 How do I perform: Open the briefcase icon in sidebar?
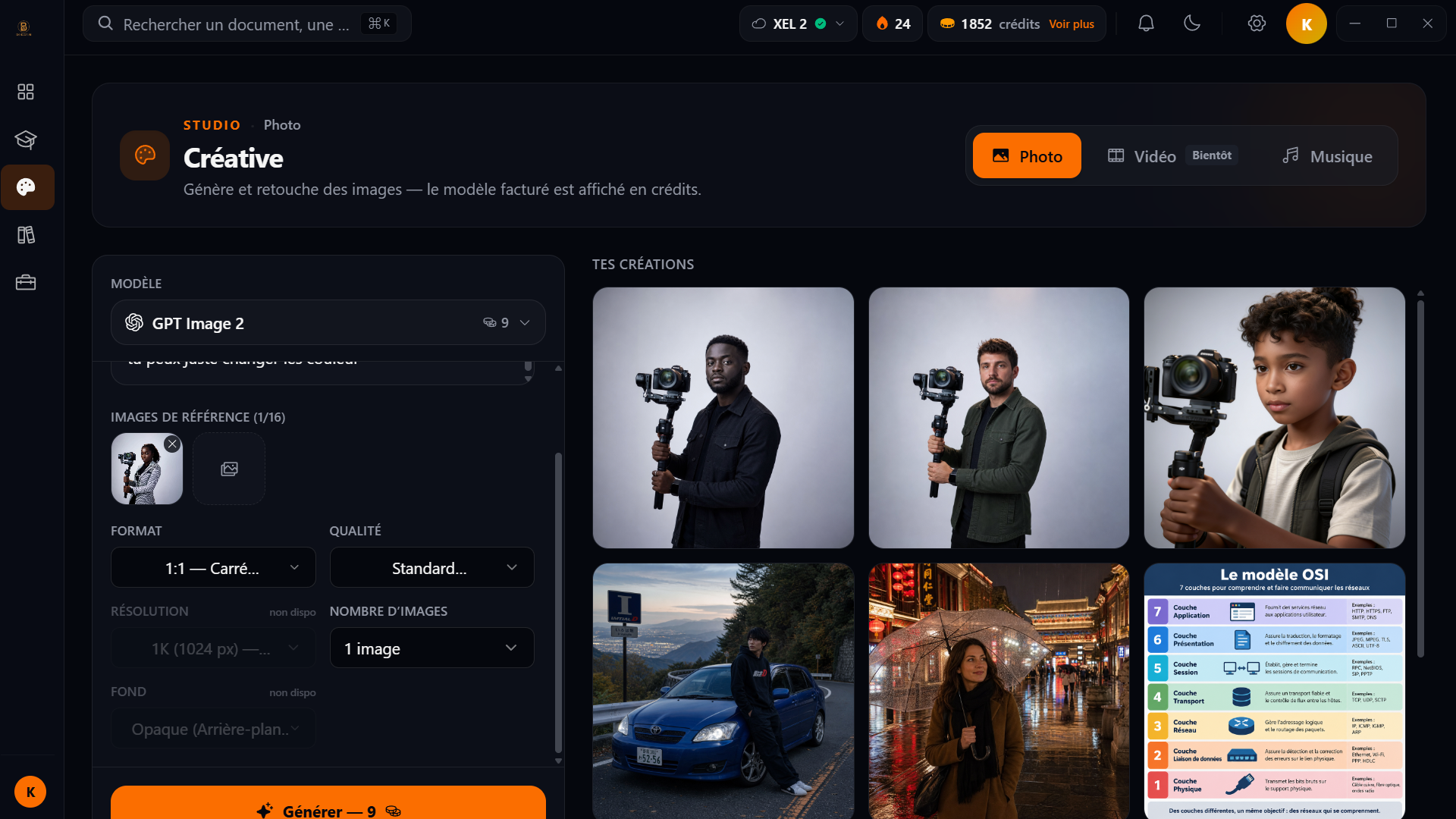[x=26, y=283]
